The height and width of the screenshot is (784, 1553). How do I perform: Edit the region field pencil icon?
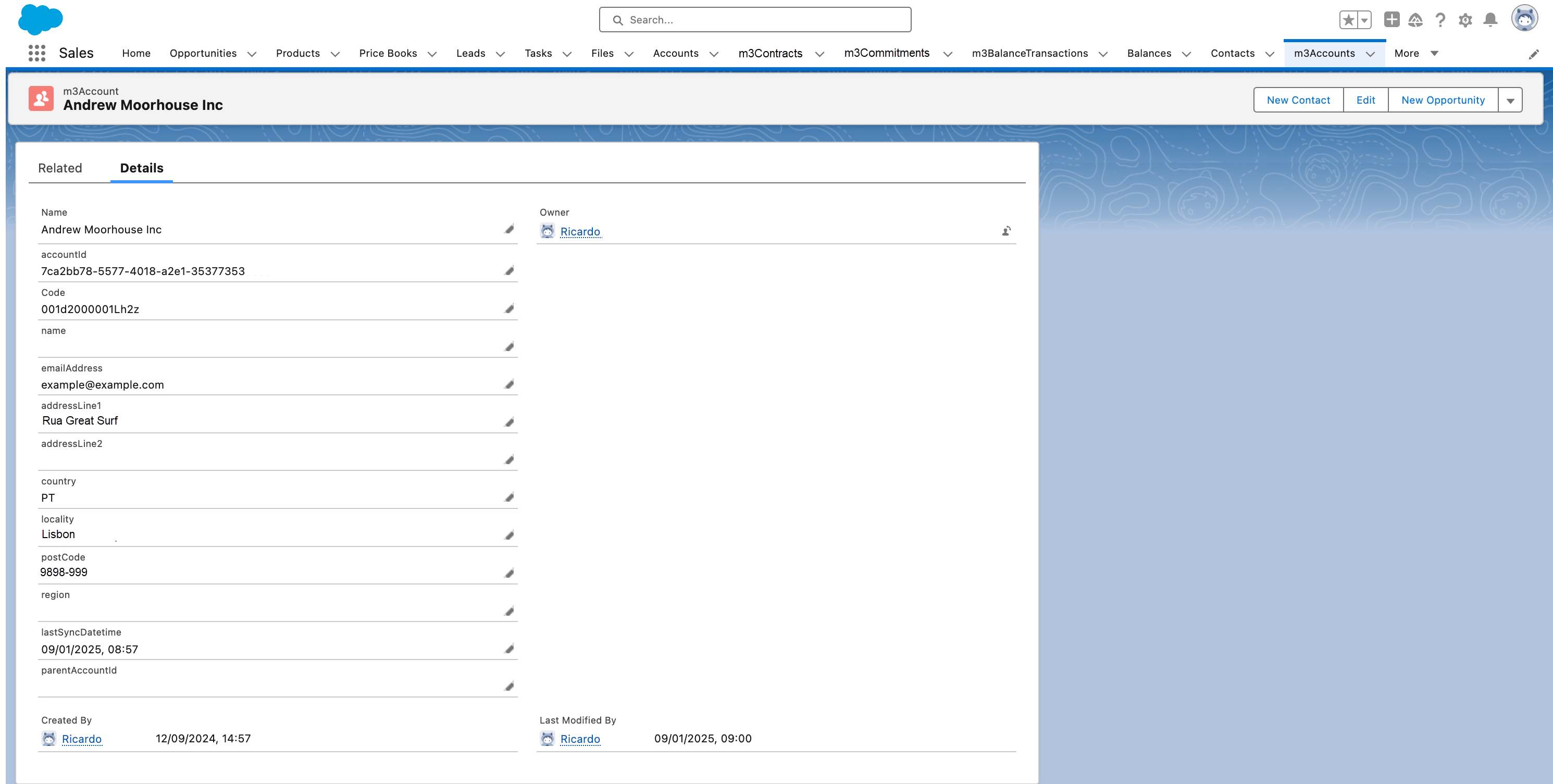[510, 611]
